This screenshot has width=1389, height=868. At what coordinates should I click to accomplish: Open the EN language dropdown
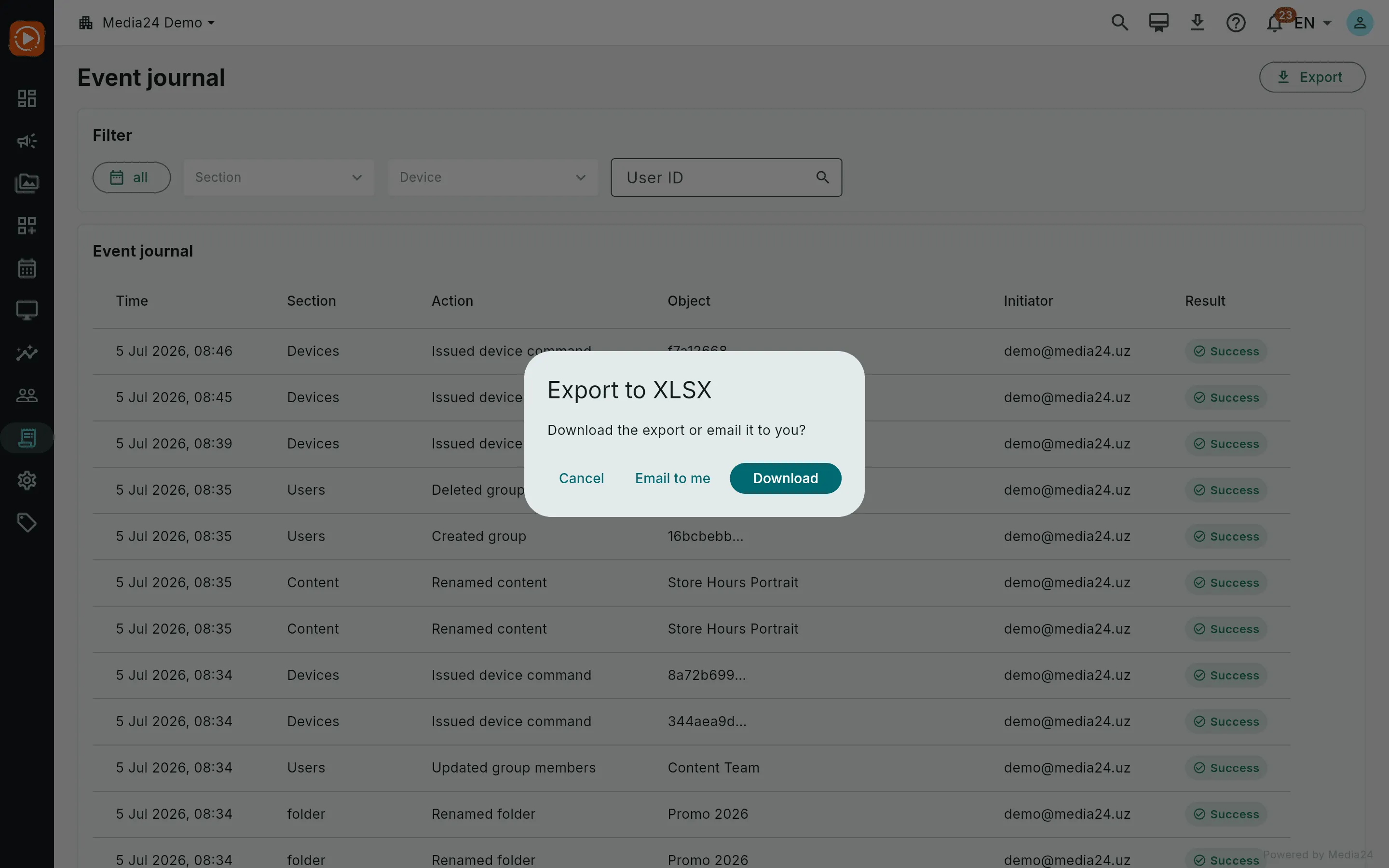1313,22
